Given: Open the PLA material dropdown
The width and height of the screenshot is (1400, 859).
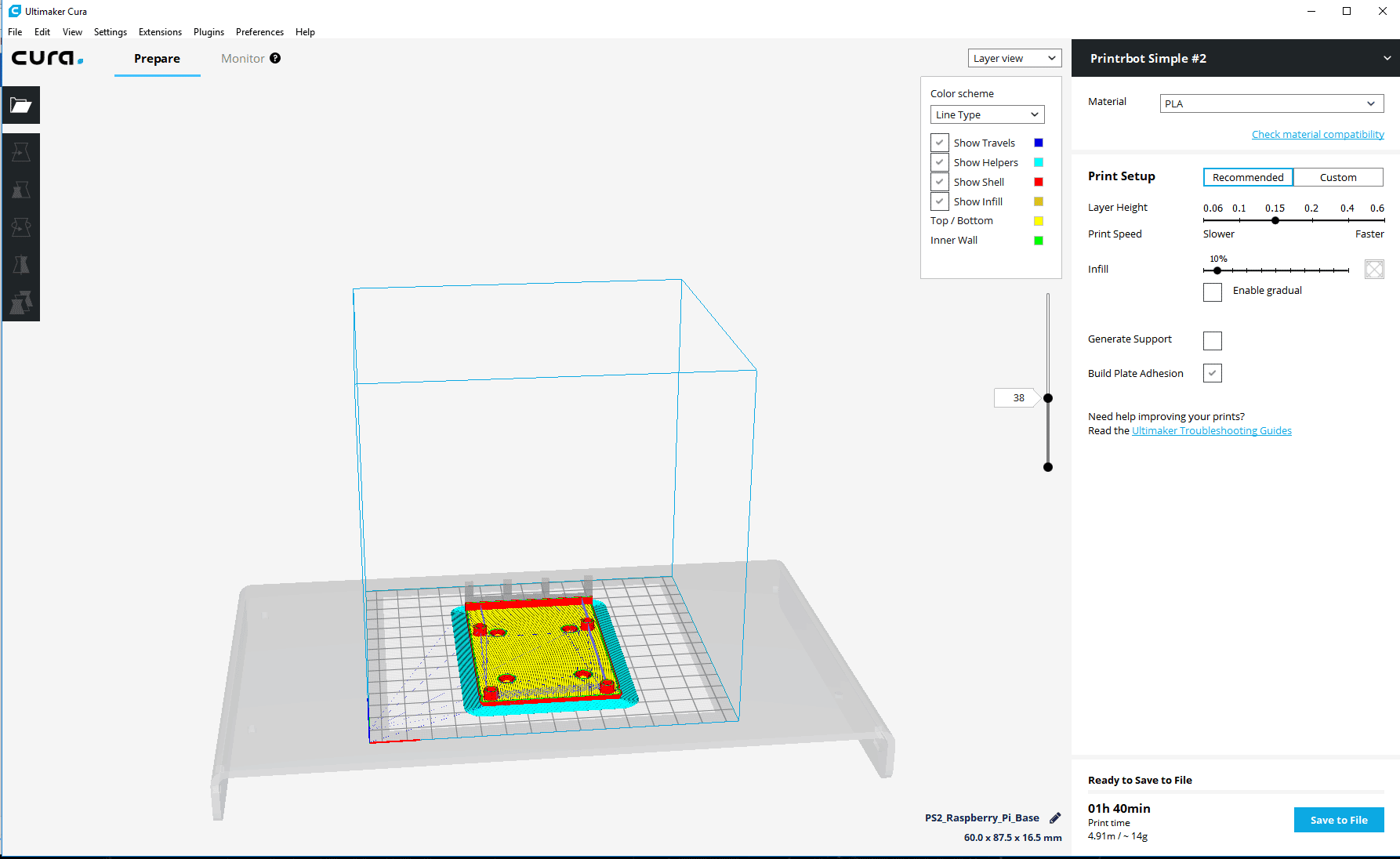Looking at the screenshot, I should [x=1271, y=103].
